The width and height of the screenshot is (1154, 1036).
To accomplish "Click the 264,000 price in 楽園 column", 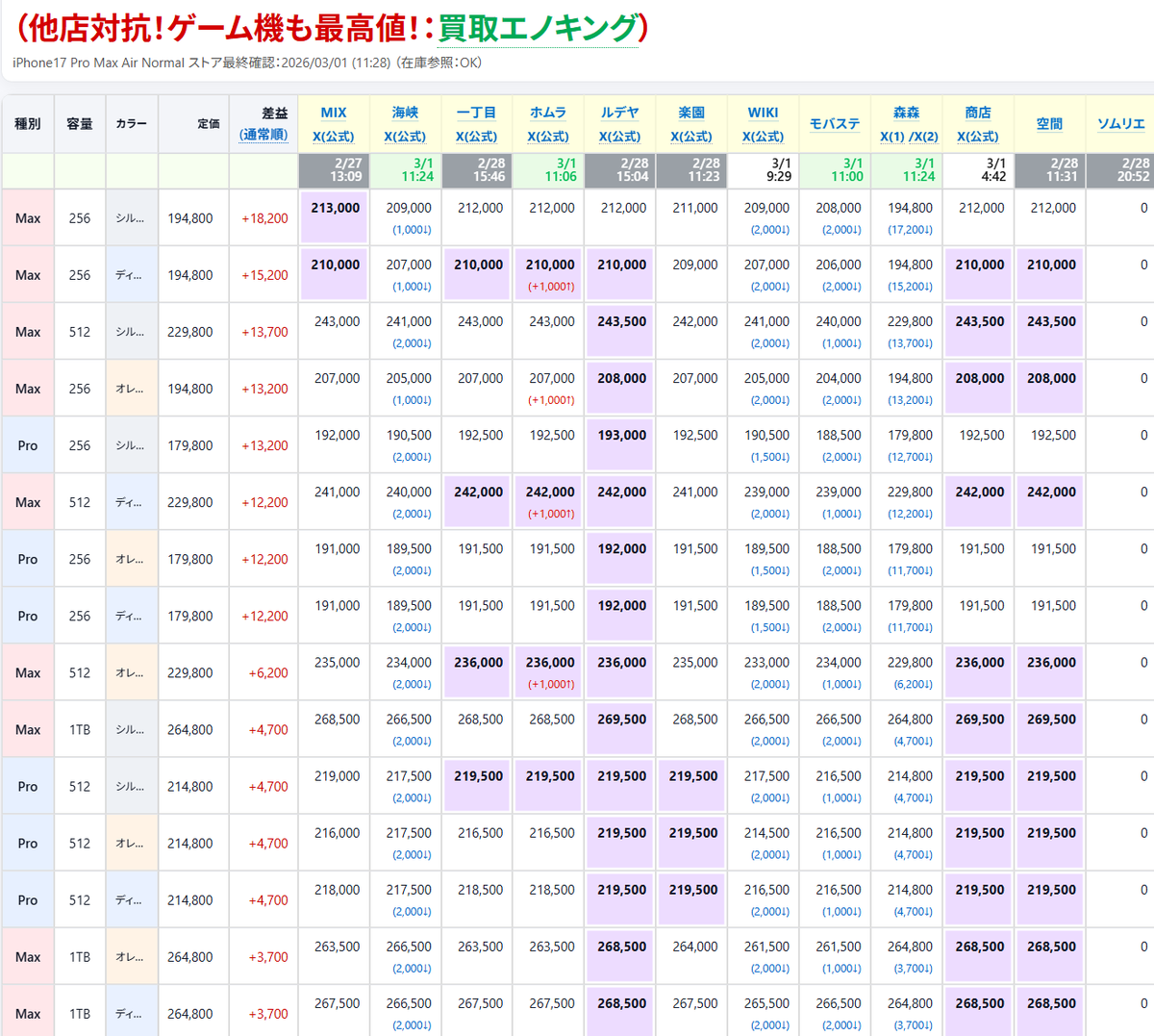I will (x=695, y=947).
